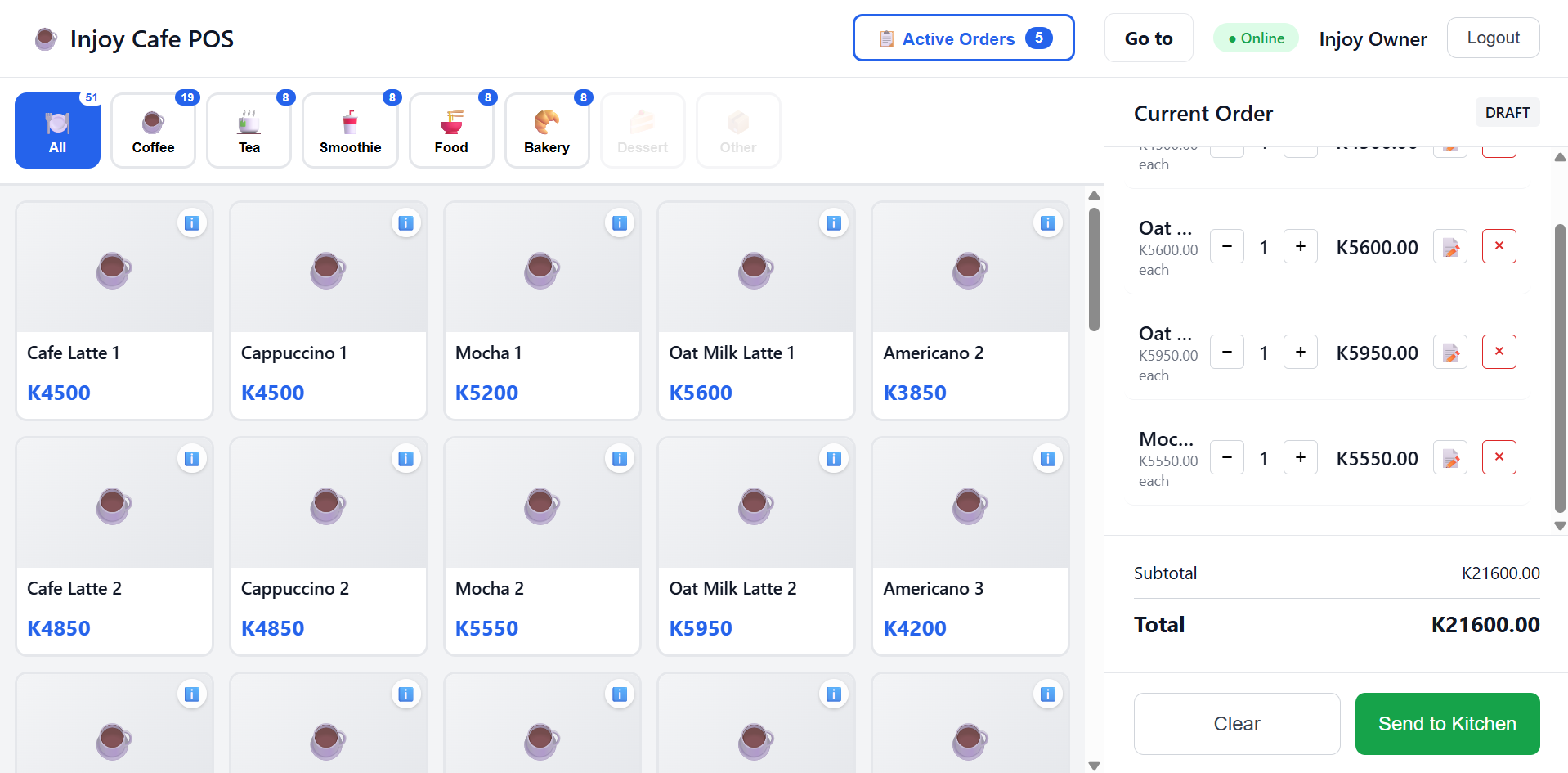
Task: Click the order panel scrollbar thumb
Action: [1560, 368]
